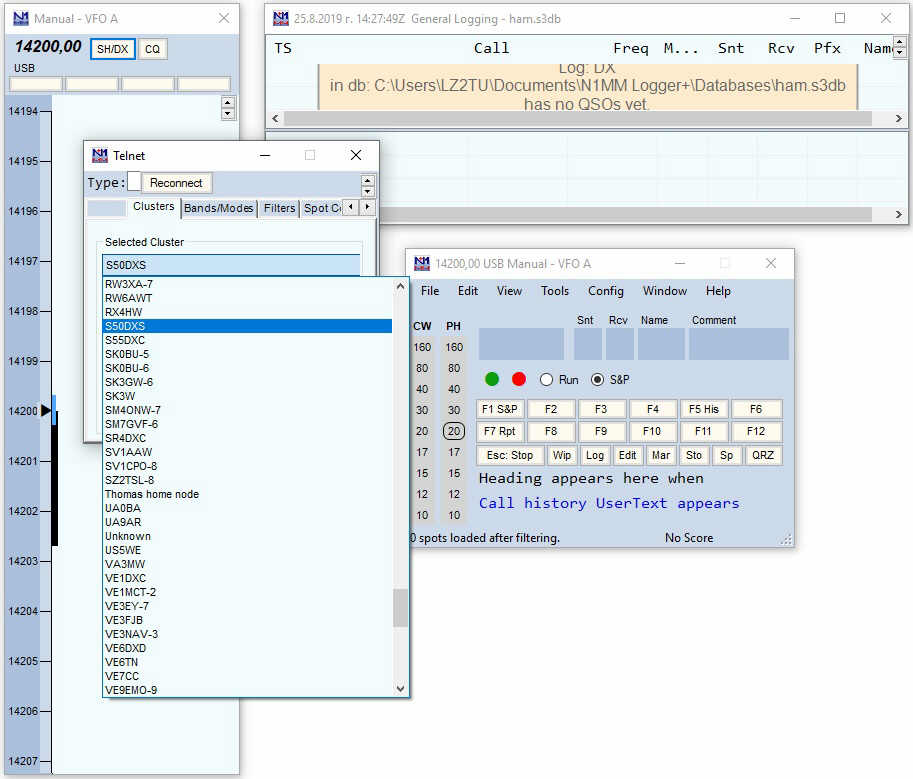Click the cluster list vertical scrollbar thumb
The image size is (913, 779).
tap(400, 608)
